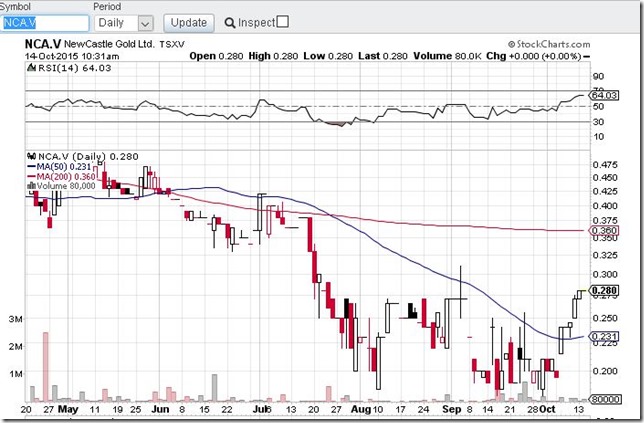Click the Open 0.280 value in header

(216, 56)
